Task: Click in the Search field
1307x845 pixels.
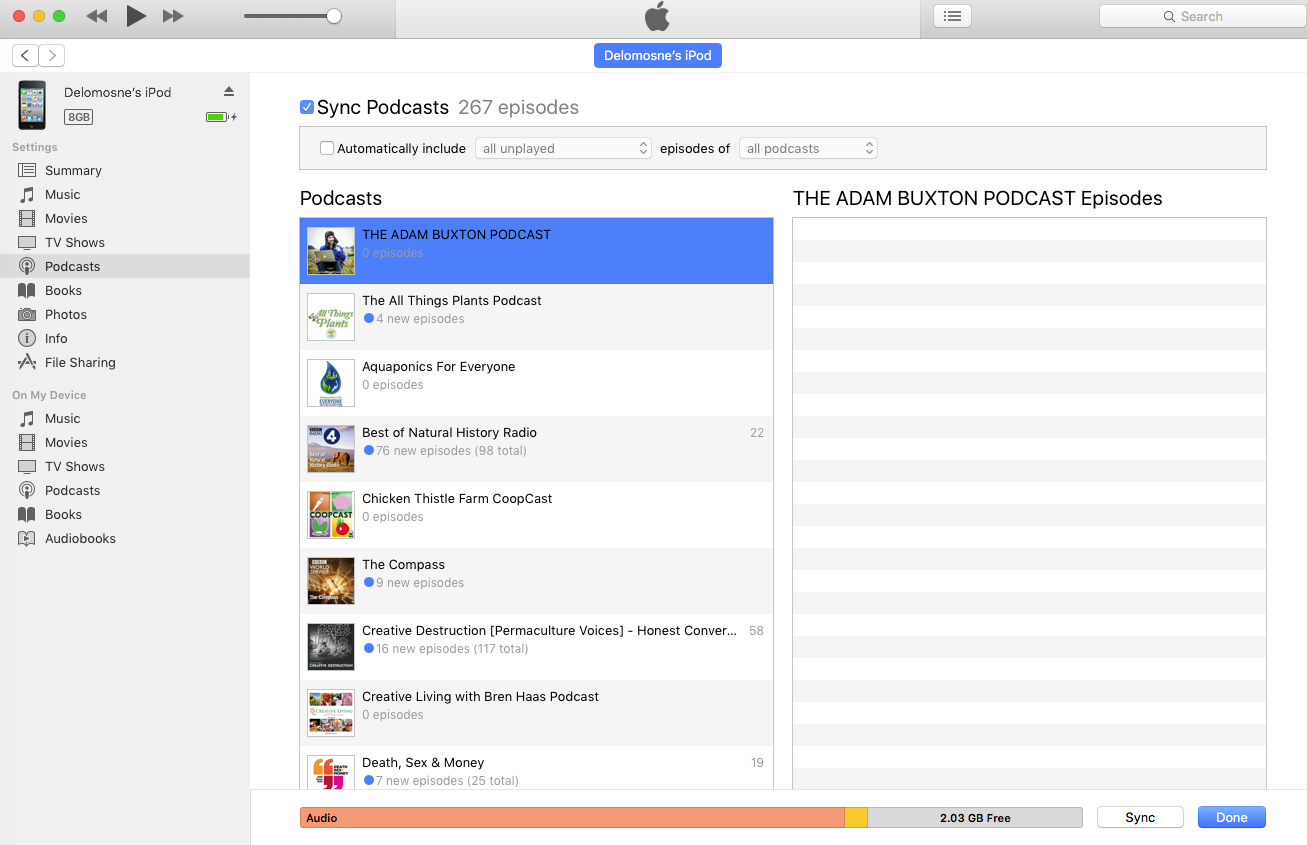Action: click(1201, 17)
